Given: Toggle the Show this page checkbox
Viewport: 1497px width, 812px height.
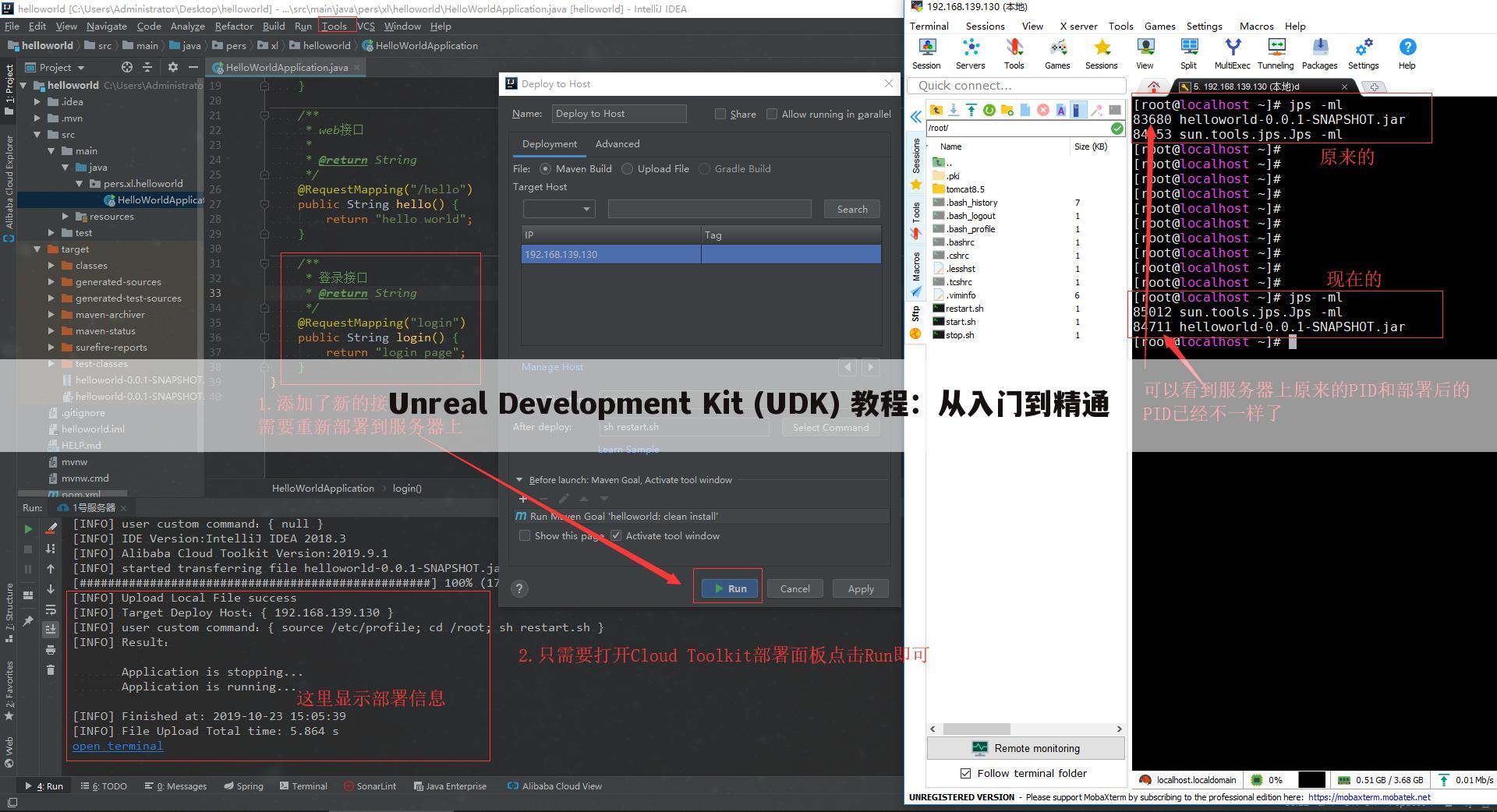Looking at the screenshot, I should [525, 535].
